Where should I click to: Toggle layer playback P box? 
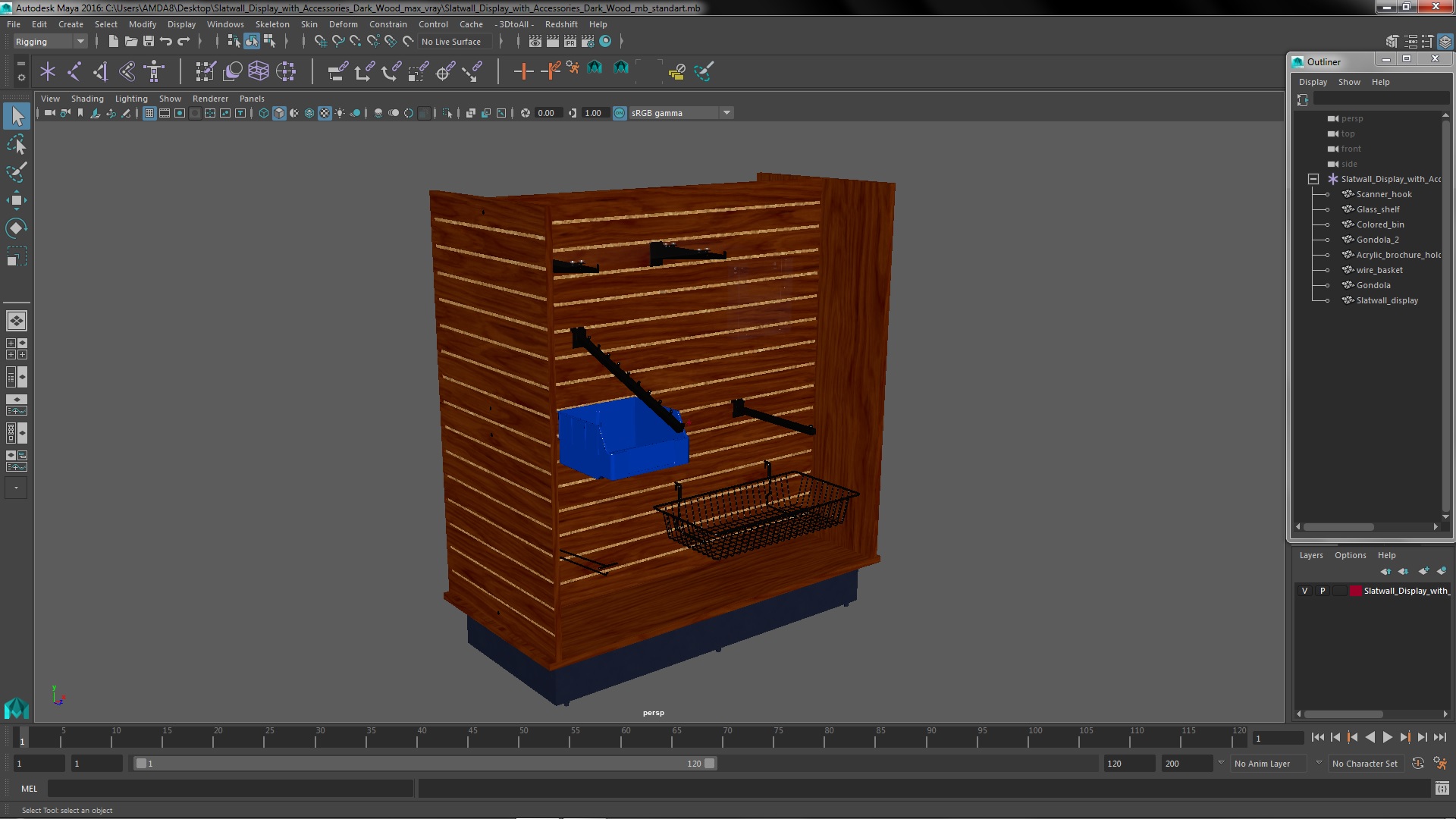point(1323,591)
